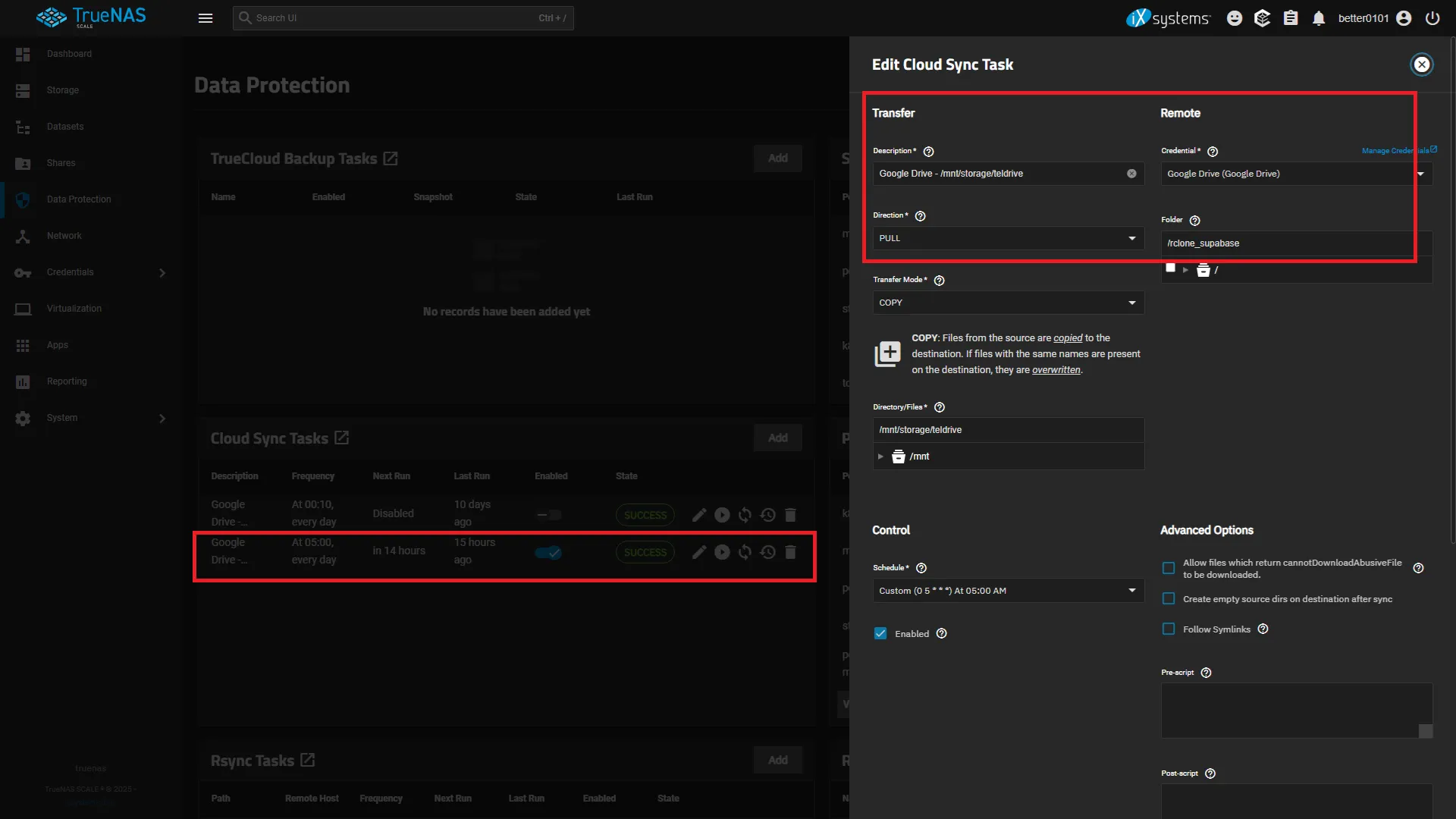Collapse the sidebar with the hamburger icon
This screenshot has height=819, width=1456.
[205, 17]
